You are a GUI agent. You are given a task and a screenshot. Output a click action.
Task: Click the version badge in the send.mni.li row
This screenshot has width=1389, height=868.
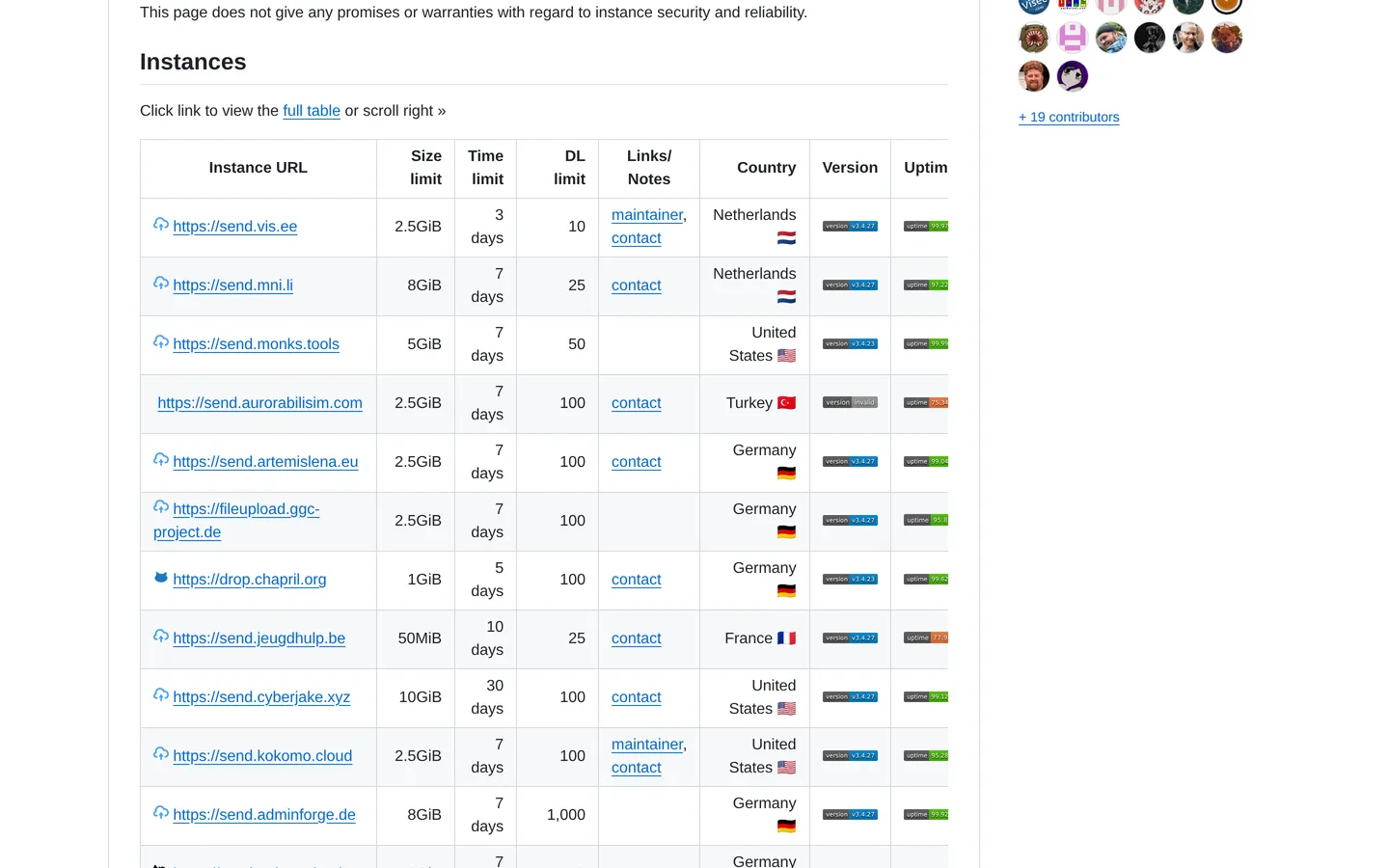850,285
